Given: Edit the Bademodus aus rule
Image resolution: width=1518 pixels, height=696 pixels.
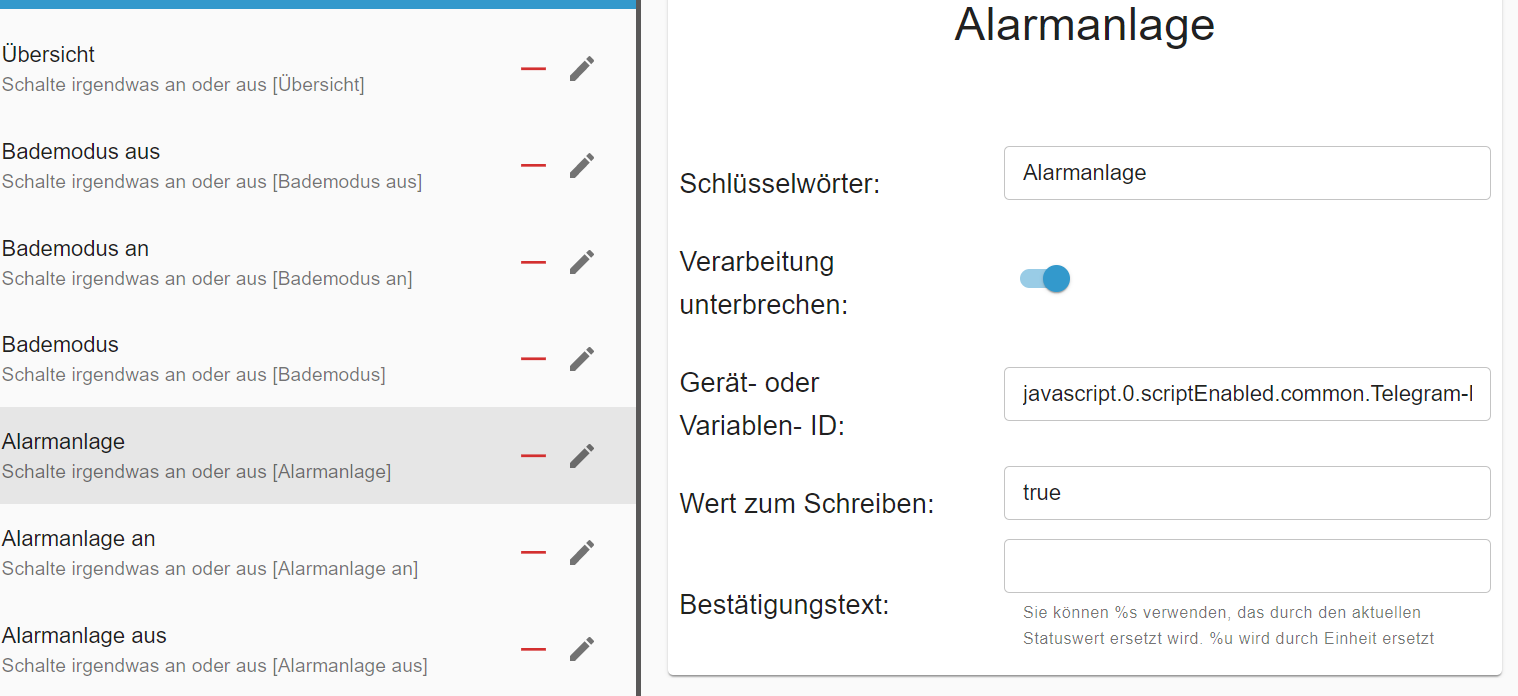Looking at the screenshot, I should coord(582,166).
